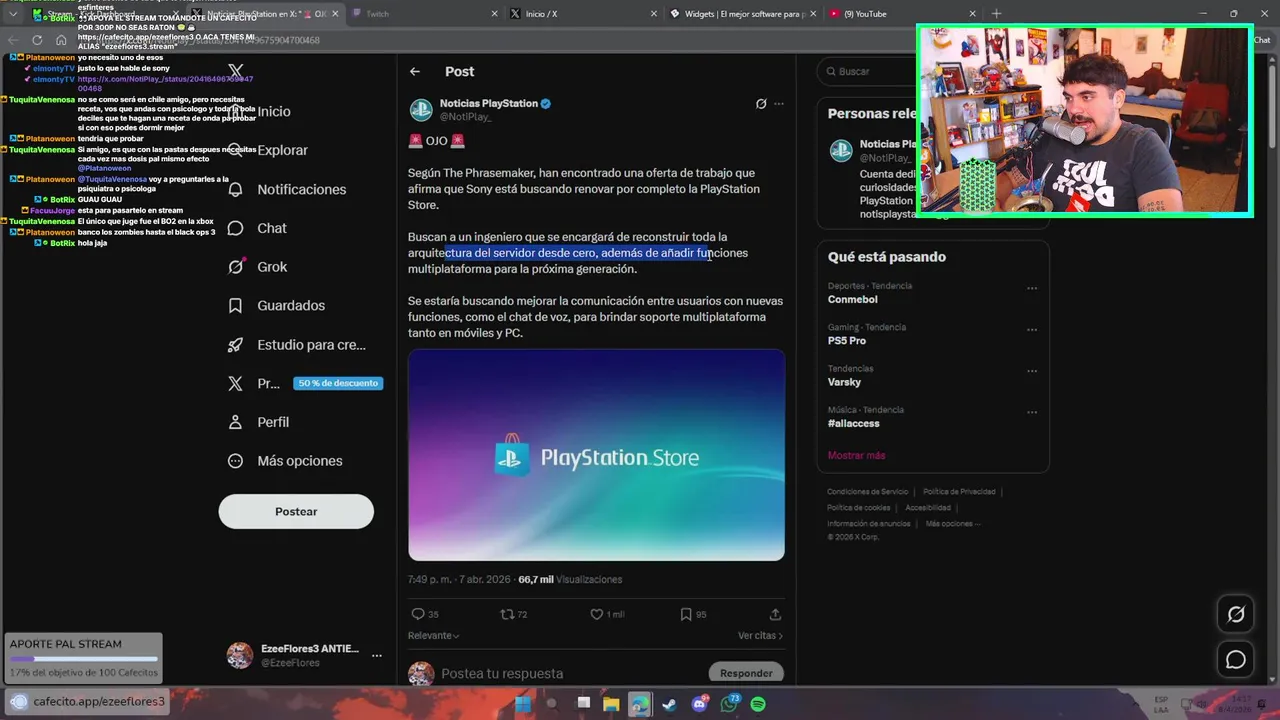Open Discord from the taskbar
Viewport: 1280px width, 720px height.
click(699, 704)
